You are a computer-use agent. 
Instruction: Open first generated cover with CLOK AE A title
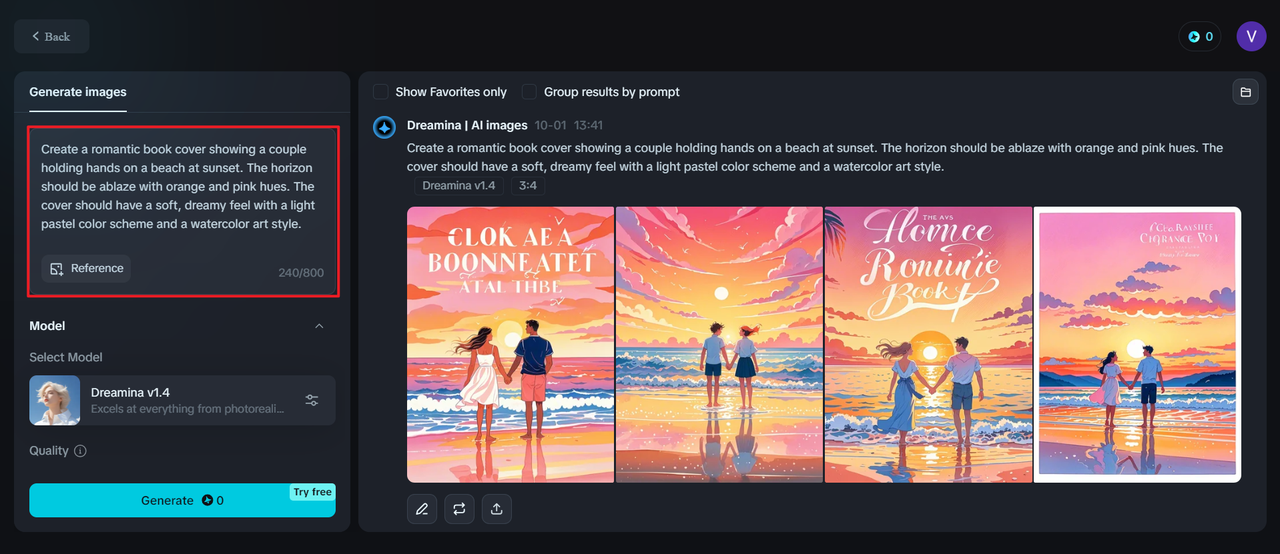click(511, 345)
